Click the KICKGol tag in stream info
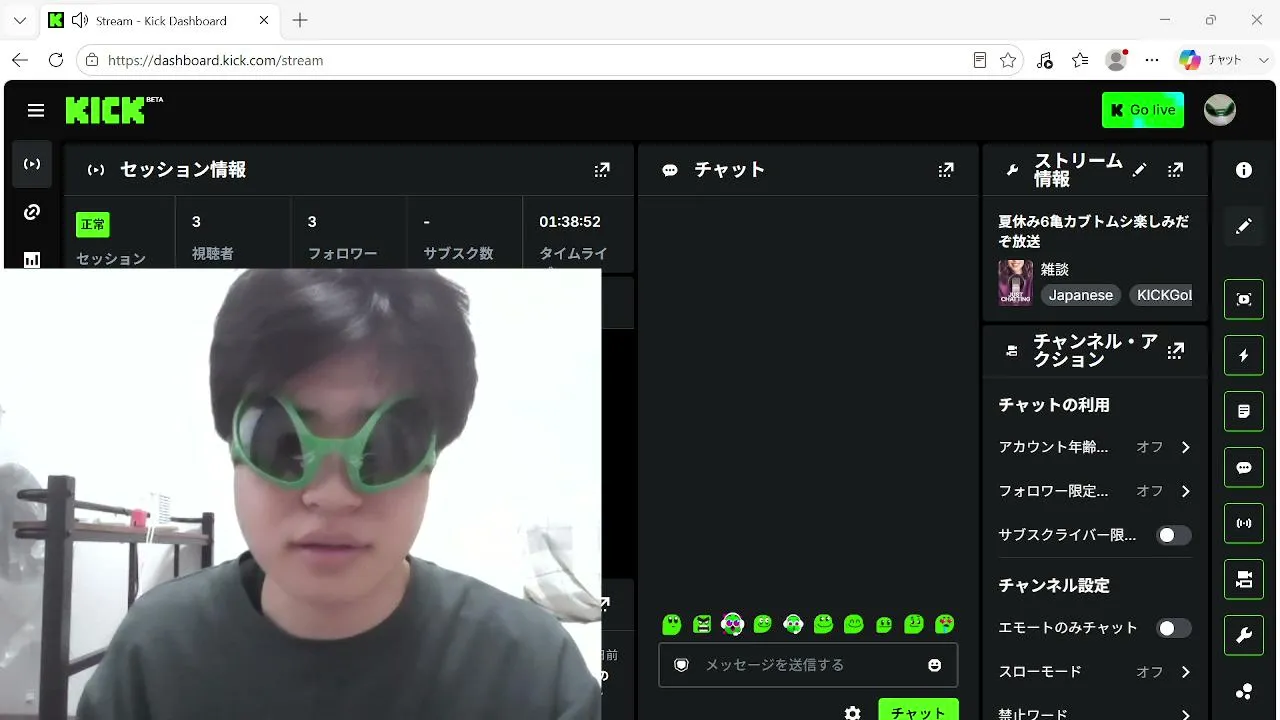Screen dimensions: 1280x720 click(x=1161, y=295)
